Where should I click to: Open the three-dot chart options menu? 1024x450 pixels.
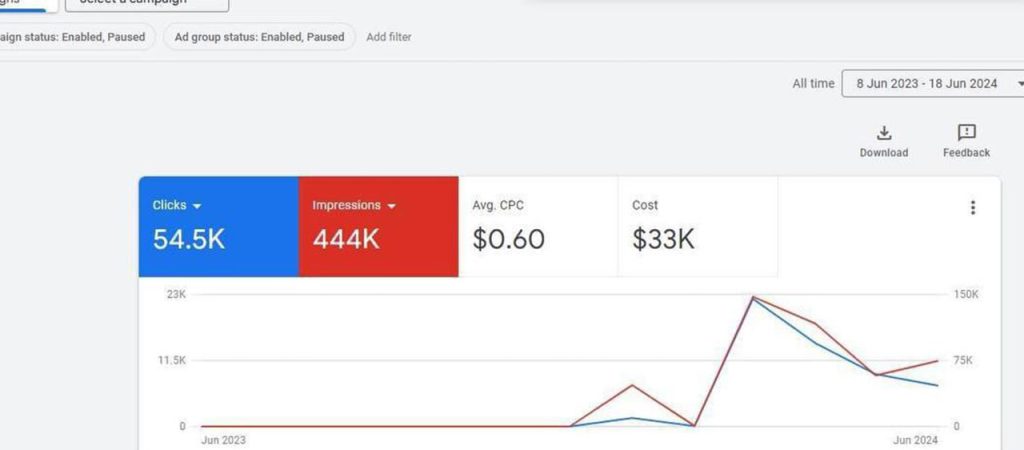click(x=973, y=208)
